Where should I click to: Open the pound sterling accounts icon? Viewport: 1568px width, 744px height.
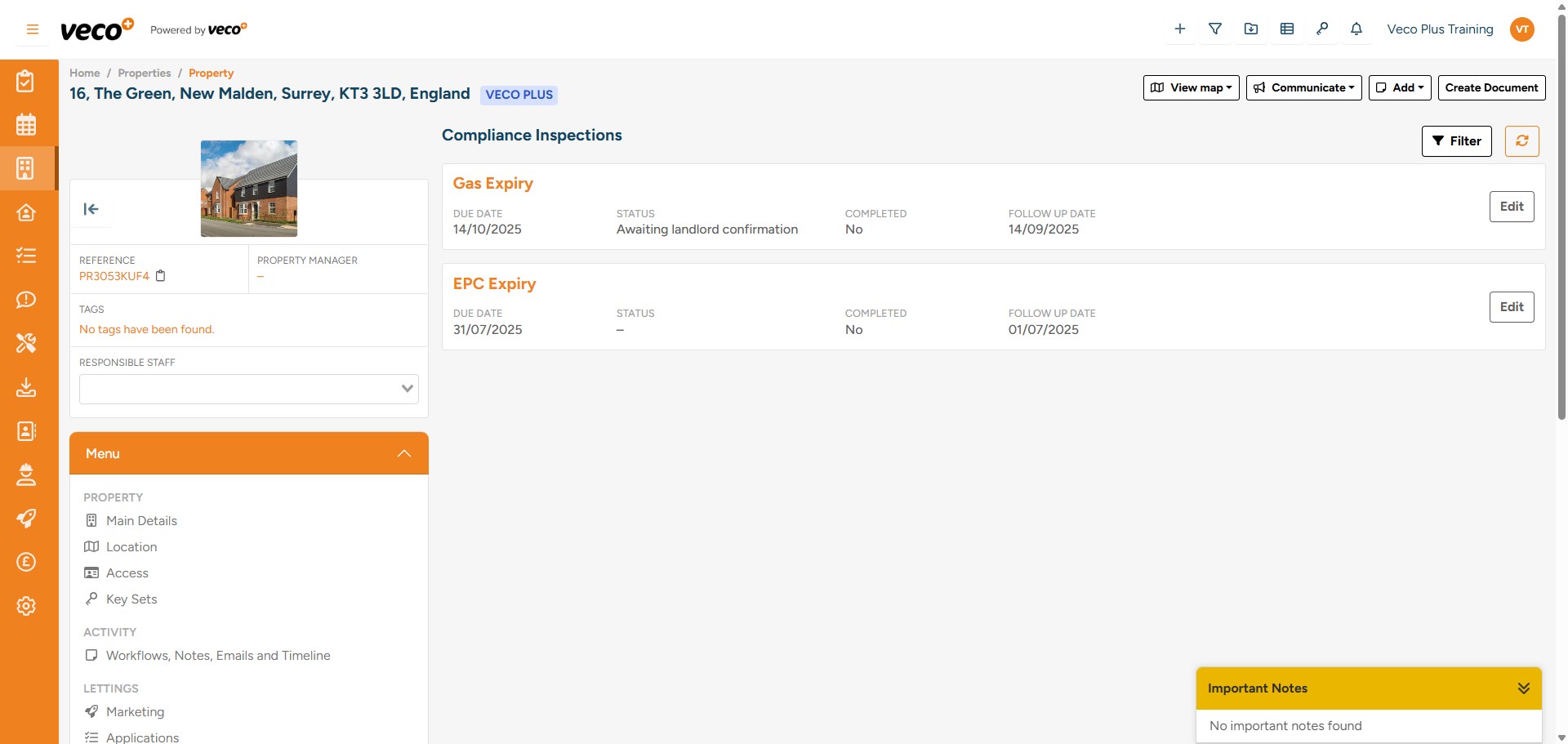[27, 562]
